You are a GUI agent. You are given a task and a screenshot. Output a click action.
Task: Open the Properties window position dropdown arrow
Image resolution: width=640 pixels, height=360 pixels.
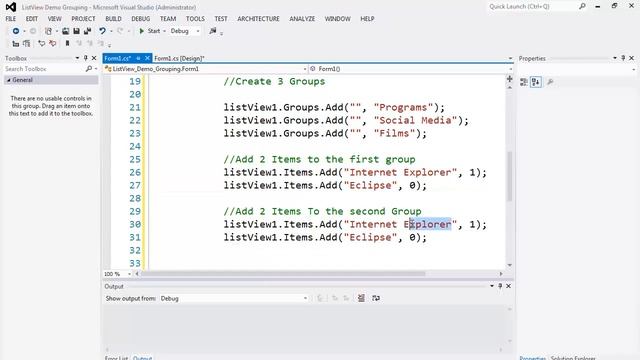tap(615, 58)
